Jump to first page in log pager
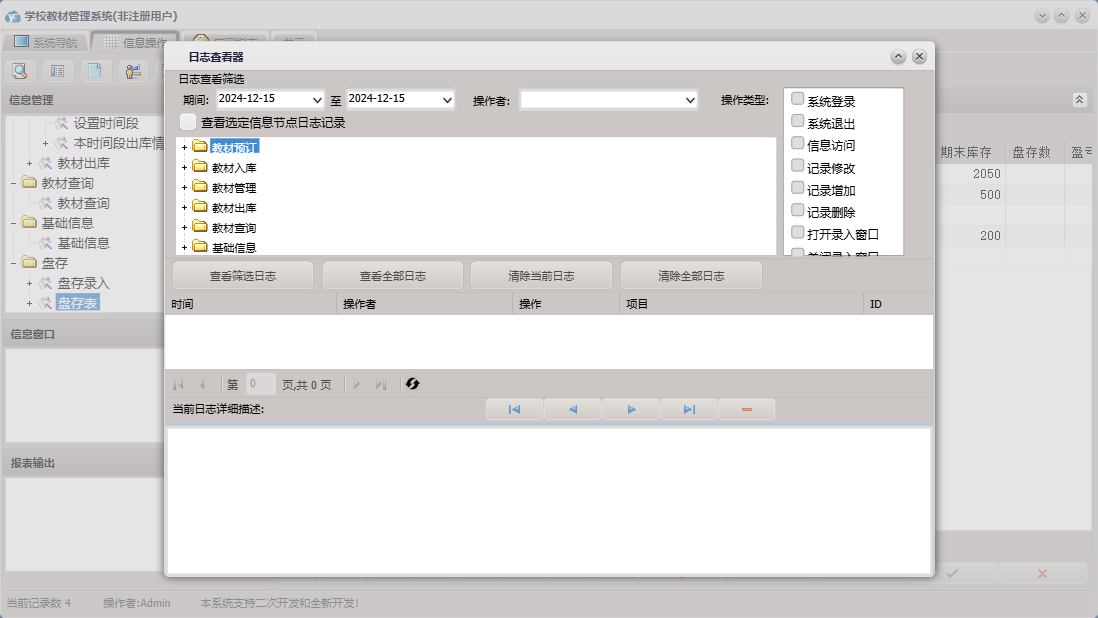The height and width of the screenshot is (618, 1098). (x=179, y=384)
